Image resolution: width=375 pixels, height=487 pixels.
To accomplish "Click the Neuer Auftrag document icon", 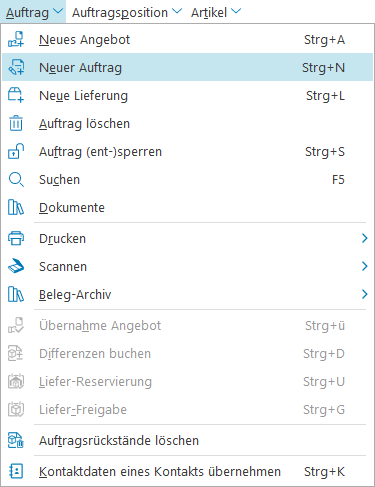I will 16,67.
